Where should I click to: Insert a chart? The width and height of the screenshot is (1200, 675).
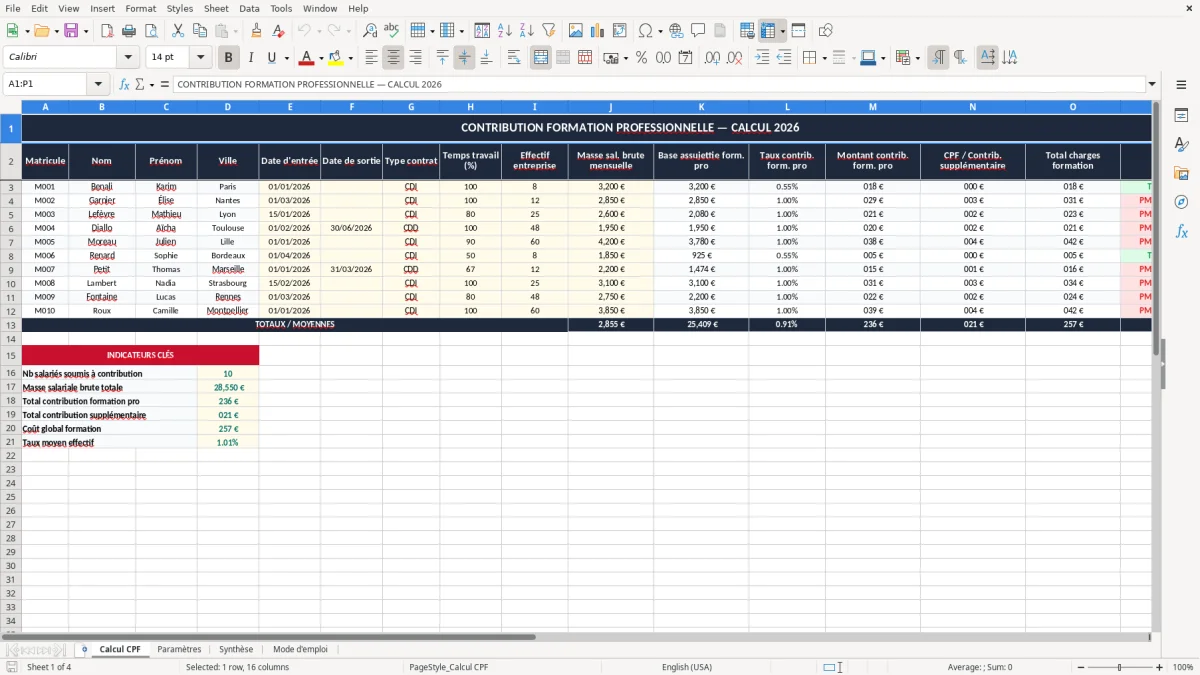(598, 31)
